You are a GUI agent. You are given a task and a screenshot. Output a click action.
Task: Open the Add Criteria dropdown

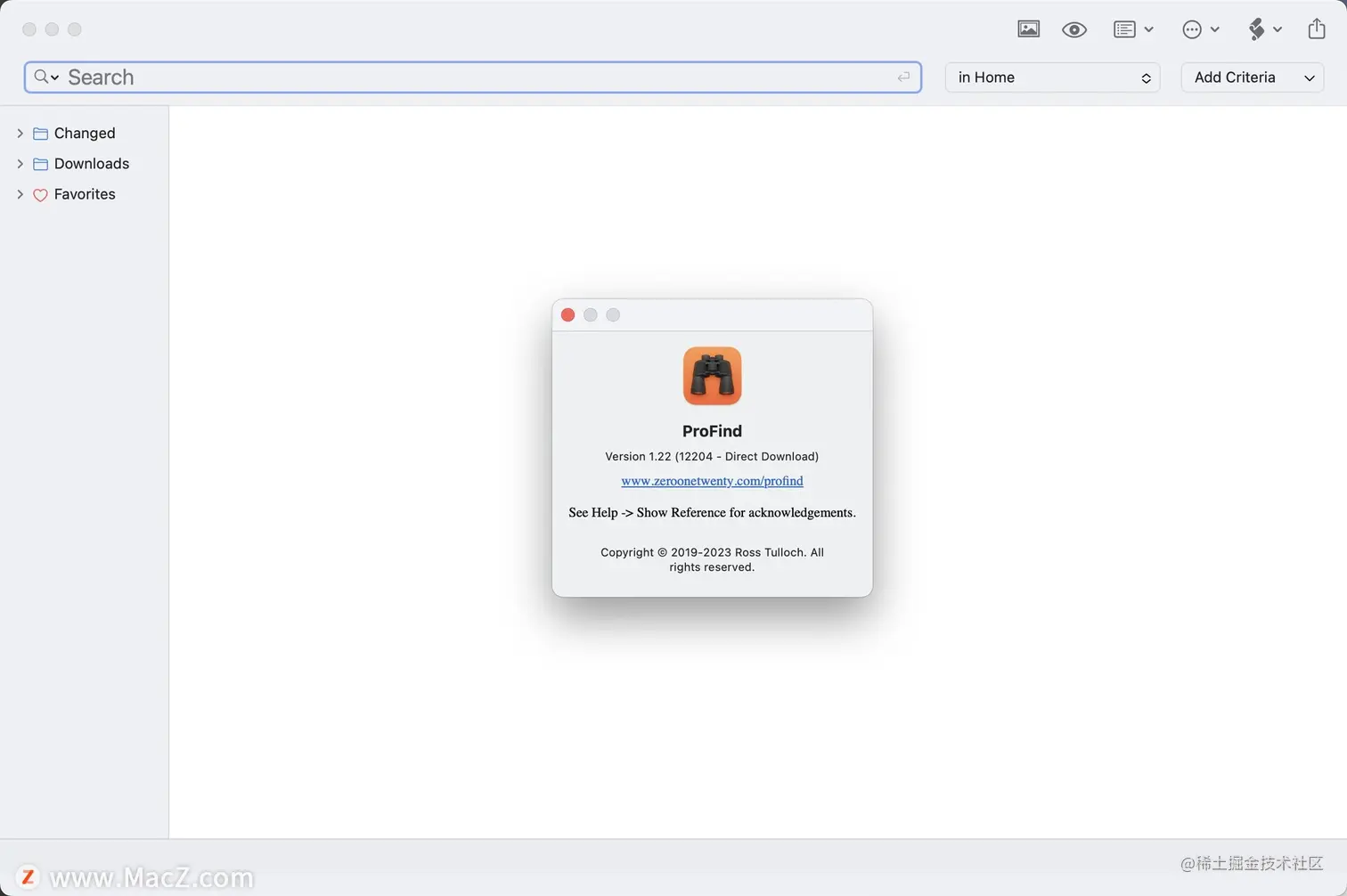click(1253, 77)
